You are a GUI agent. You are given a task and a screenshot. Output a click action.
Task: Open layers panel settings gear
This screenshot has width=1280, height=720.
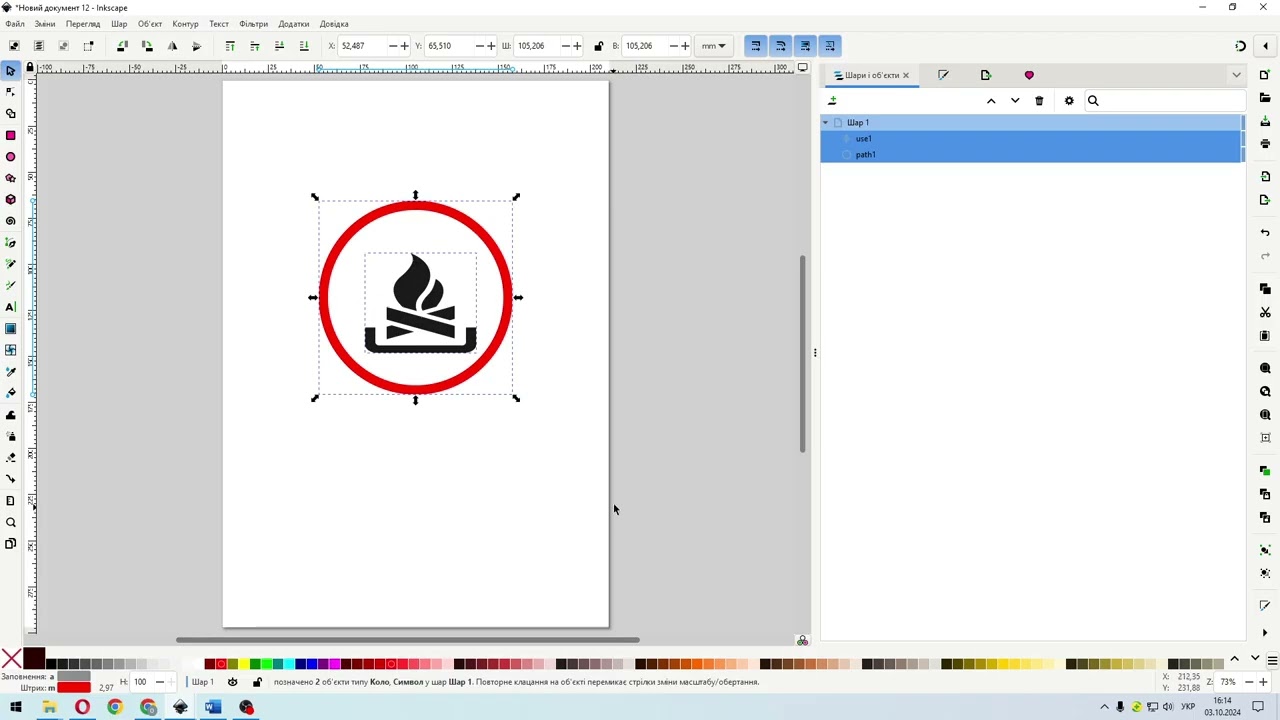point(1069,101)
